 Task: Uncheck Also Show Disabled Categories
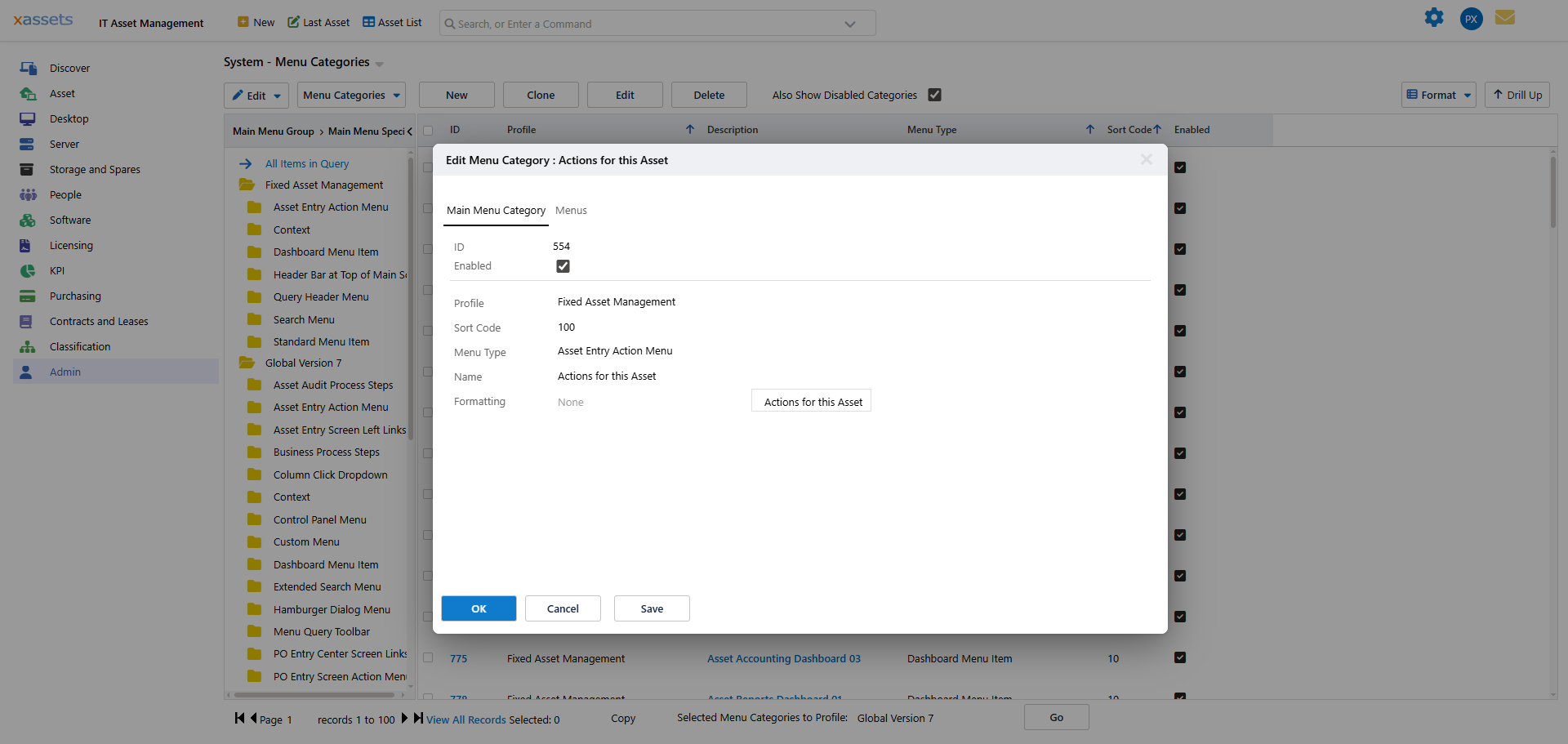934,95
